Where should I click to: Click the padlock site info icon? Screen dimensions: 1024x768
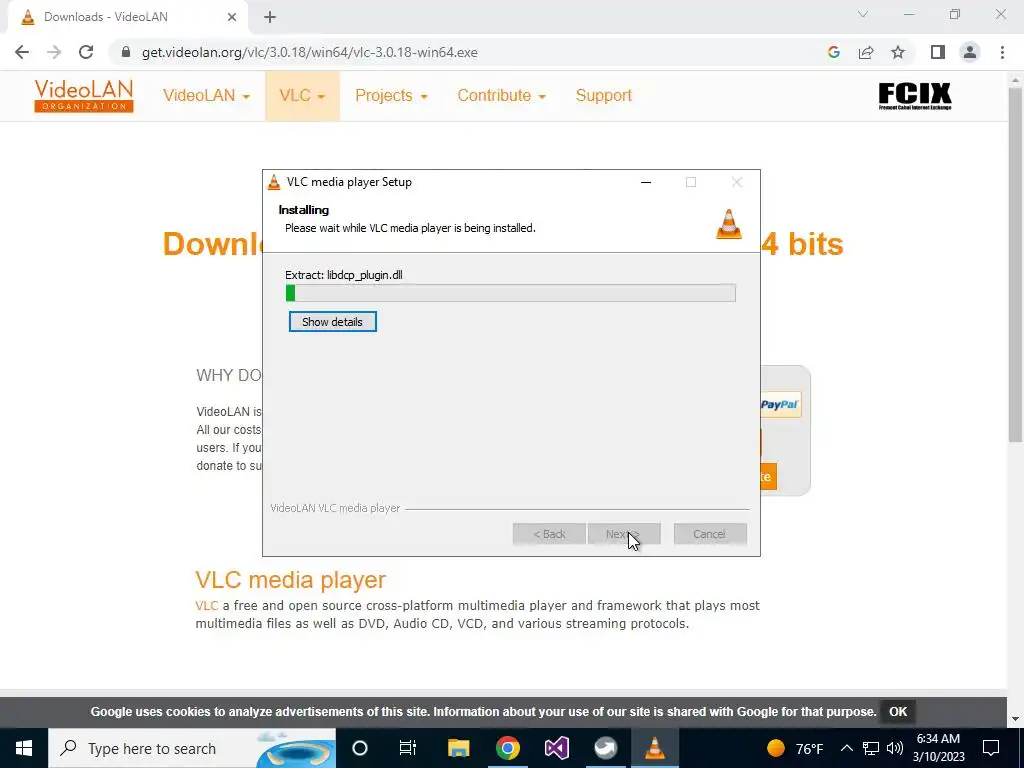(125, 52)
